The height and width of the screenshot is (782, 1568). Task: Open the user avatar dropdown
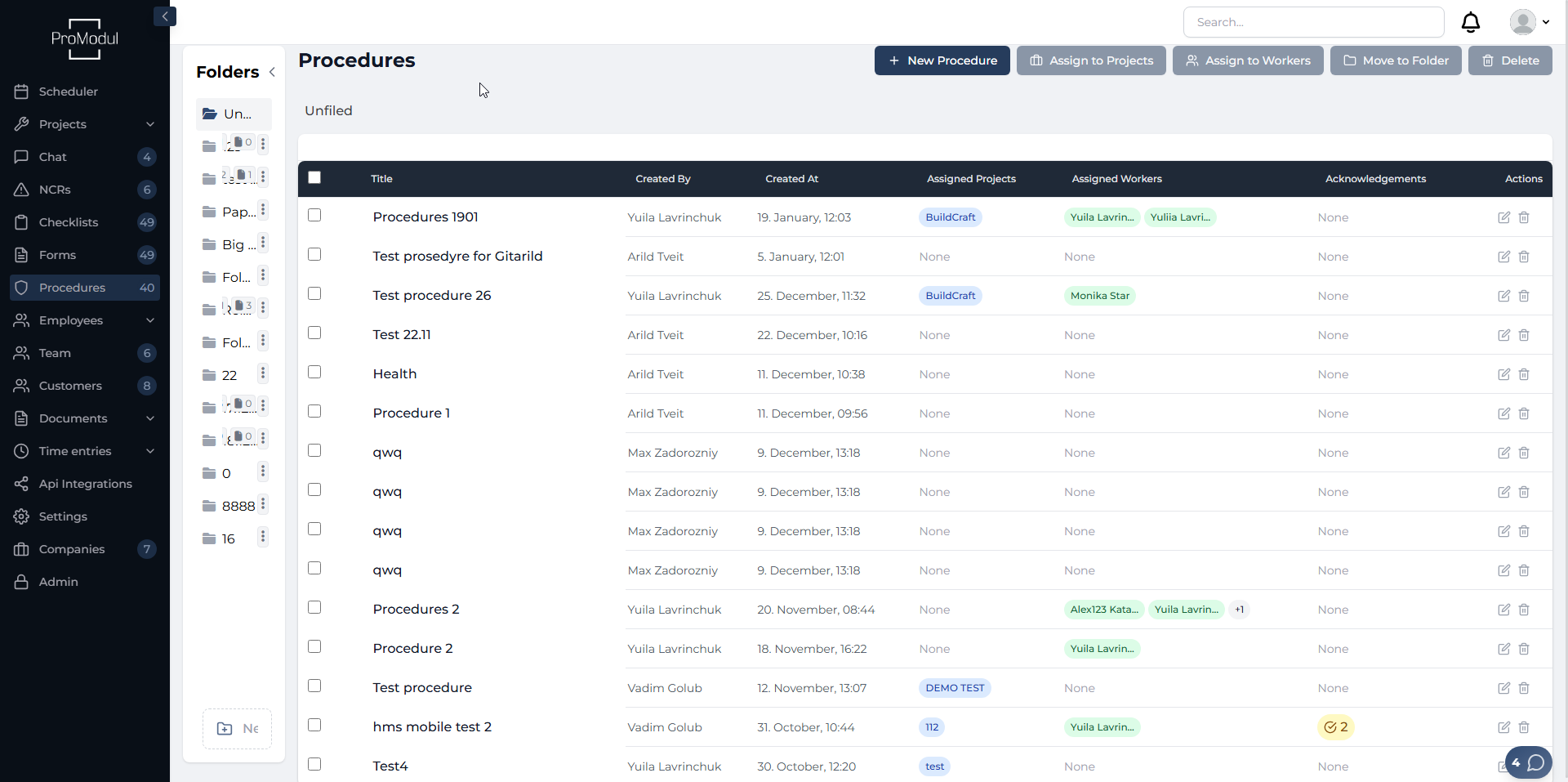(1529, 22)
